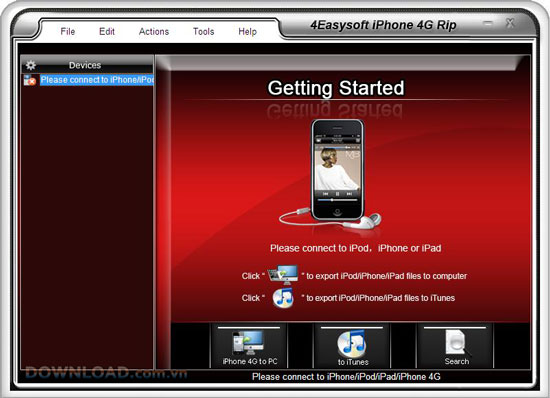This screenshot has width=550, height=398.
Task: Click the Search button
Action: 455,346
